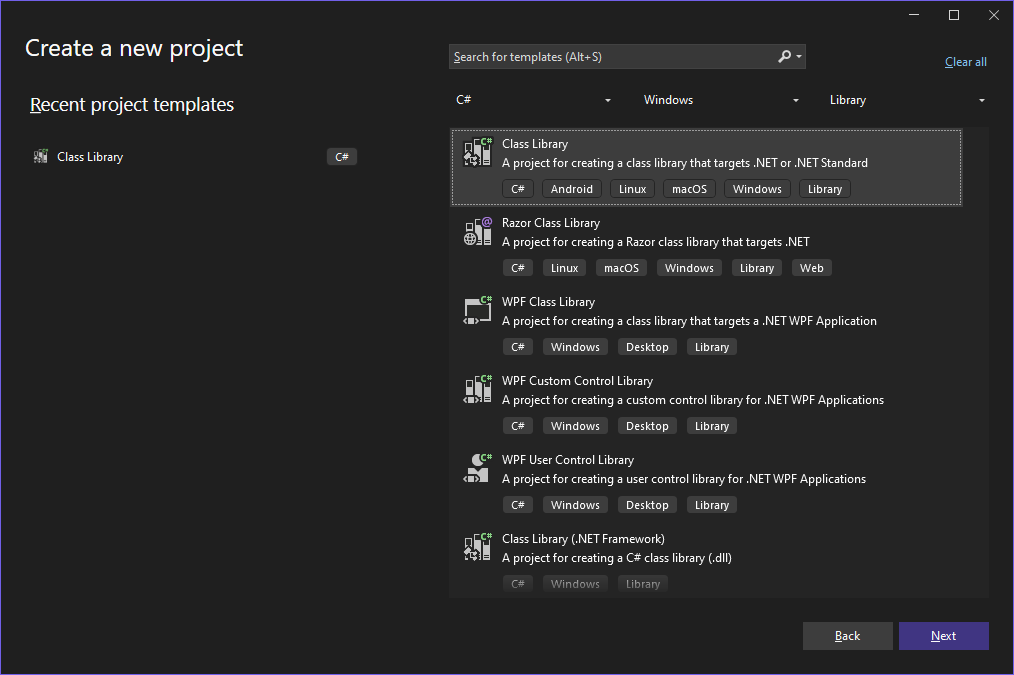
Task: Minimize the dialog window
Action: click(x=914, y=15)
